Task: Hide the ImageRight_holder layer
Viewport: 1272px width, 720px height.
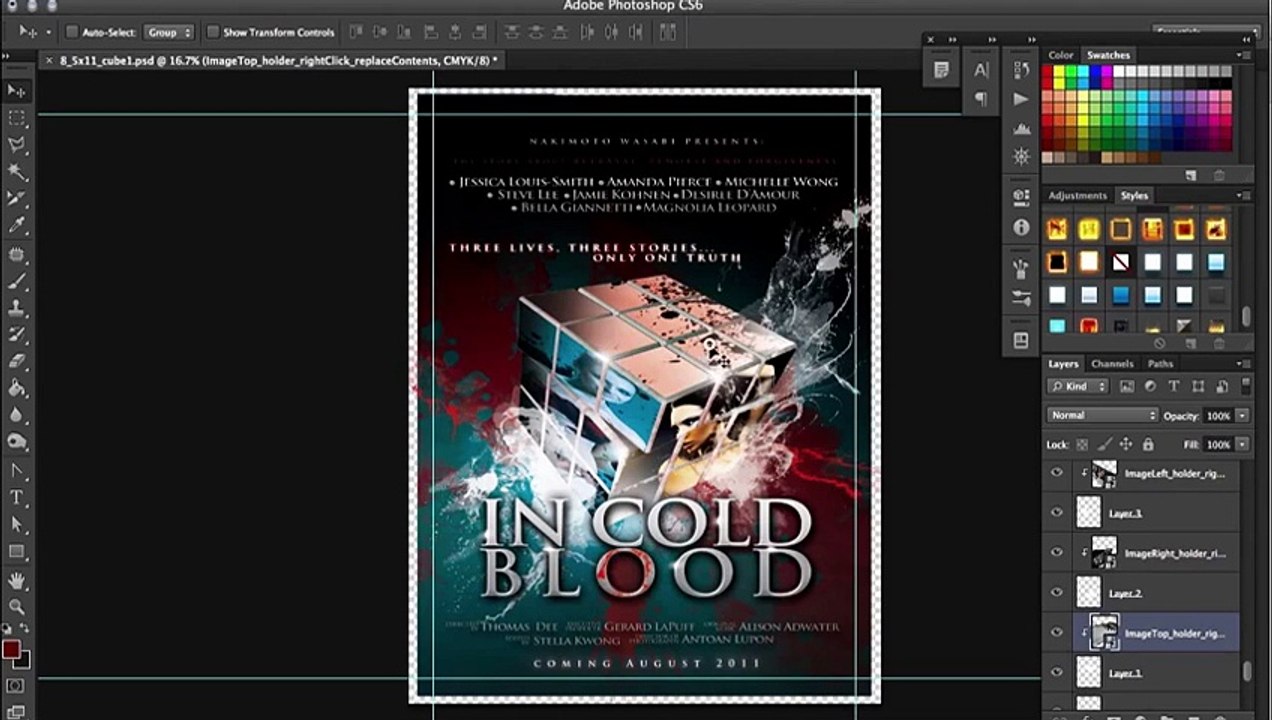Action: pos(1057,553)
